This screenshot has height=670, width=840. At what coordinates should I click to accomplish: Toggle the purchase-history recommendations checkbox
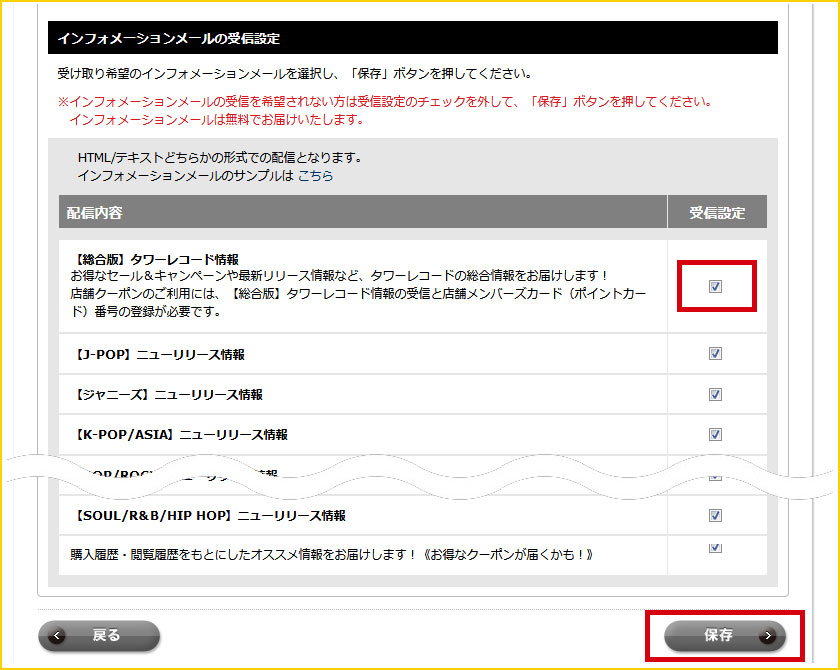click(715, 548)
